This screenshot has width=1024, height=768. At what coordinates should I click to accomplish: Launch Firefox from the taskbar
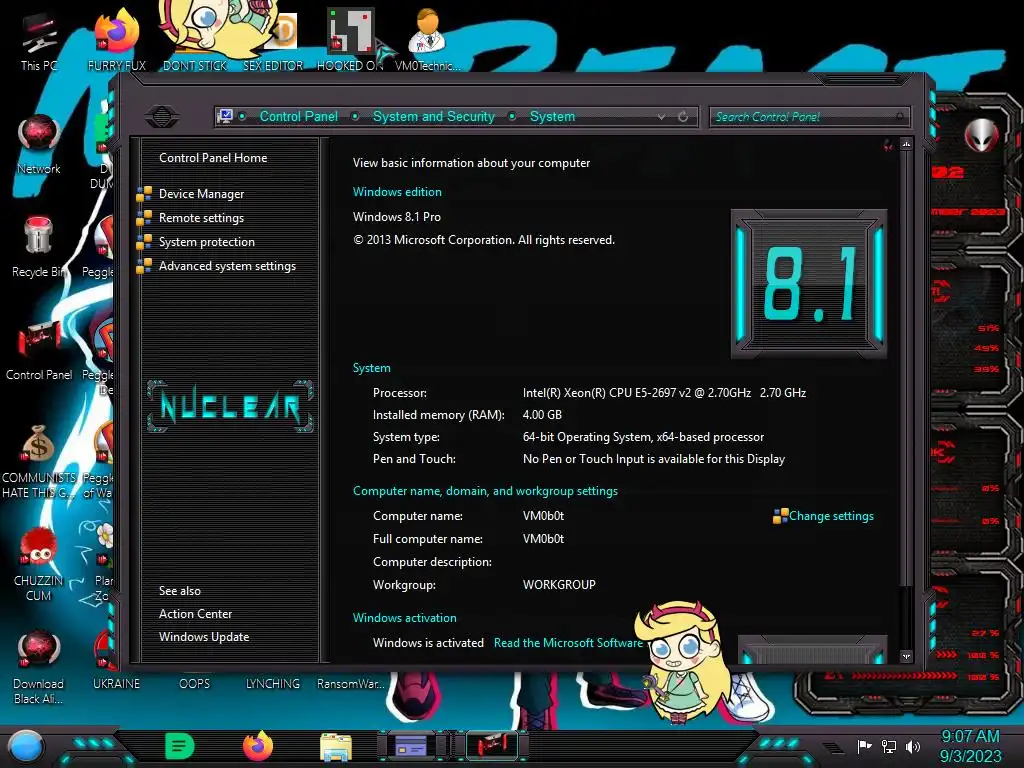(x=258, y=746)
